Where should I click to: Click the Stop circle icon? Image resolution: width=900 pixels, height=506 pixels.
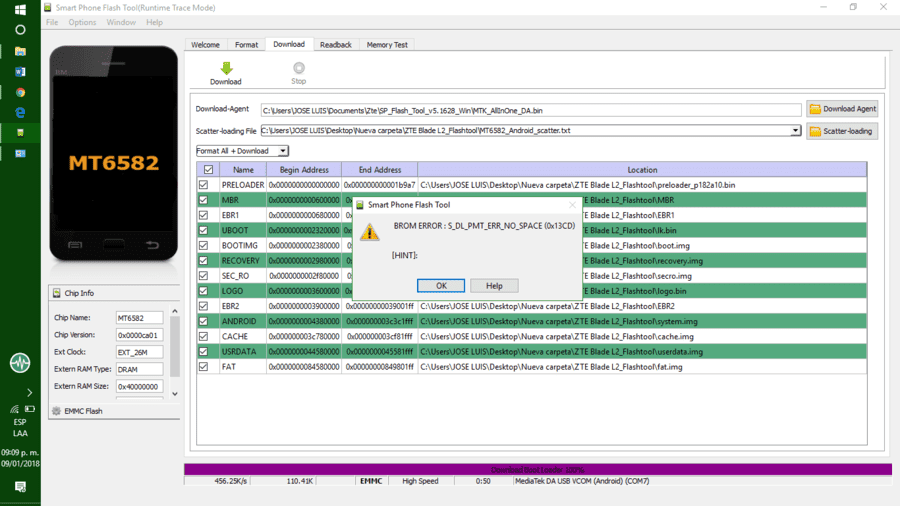click(x=298, y=68)
